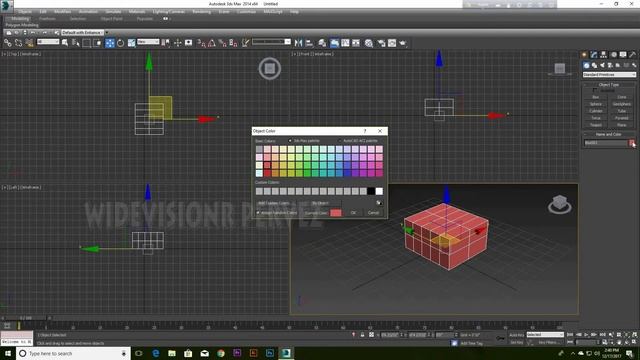Click the Mirror tool icon
This screenshot has height=360, width=640.
tap(298, 43)
